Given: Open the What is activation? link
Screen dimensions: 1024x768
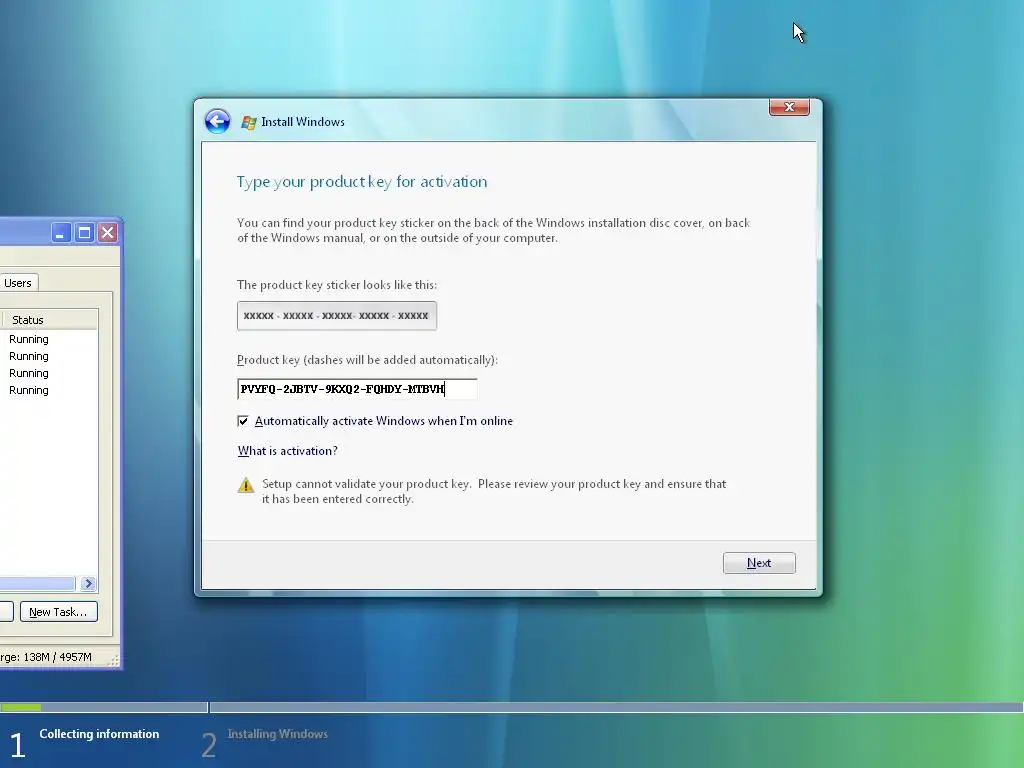Looking at the screenshot, I should [x=287, y=451].
